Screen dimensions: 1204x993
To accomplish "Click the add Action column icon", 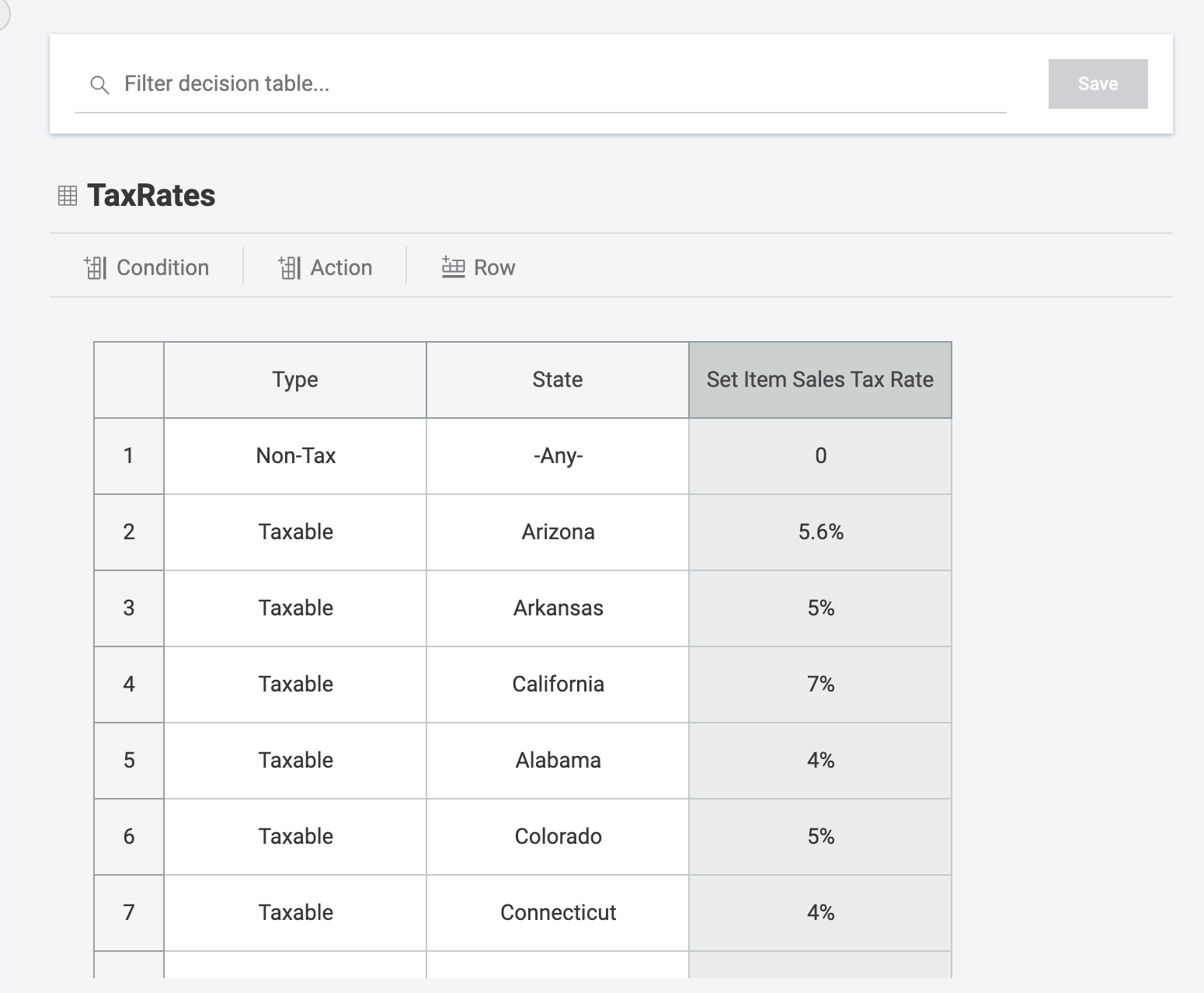I will 289,267.
